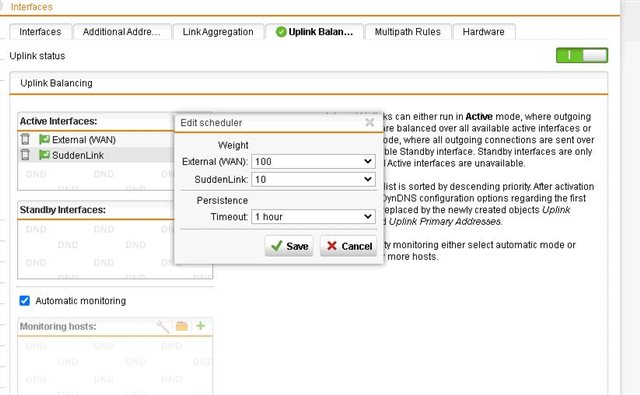Select the Uplink Balancing tab
640x395 pixels.
(314, 32)
